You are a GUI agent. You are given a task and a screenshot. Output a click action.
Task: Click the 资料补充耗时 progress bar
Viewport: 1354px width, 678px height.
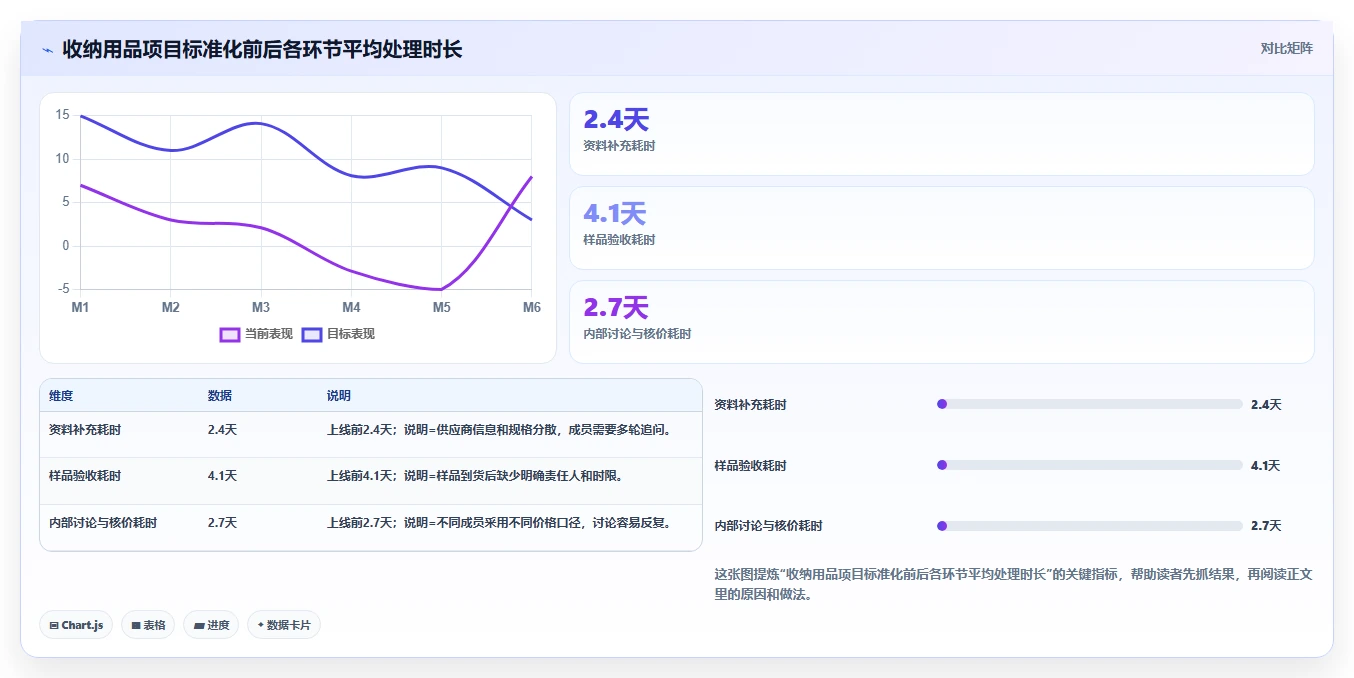coord(1090,404)
